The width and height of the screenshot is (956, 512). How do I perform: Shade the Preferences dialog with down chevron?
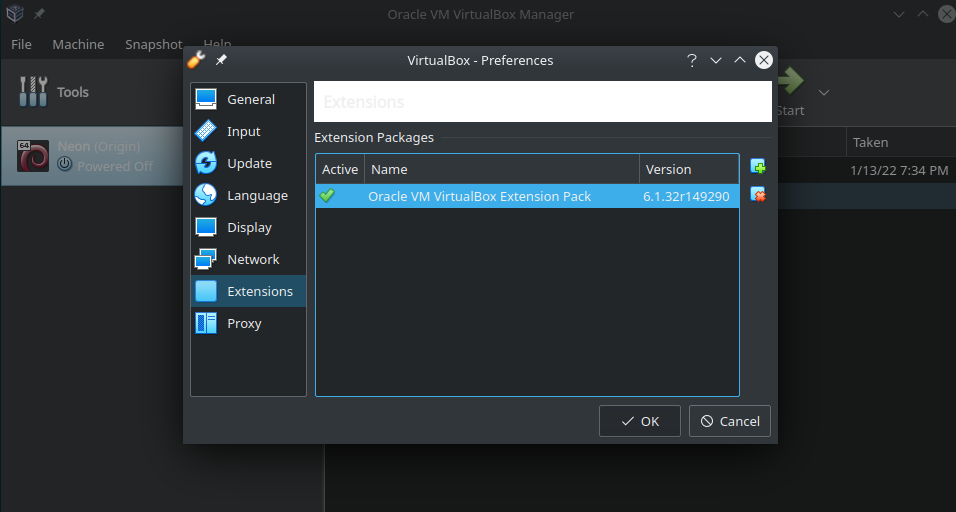pyautogui.click(x=716, y=60)
